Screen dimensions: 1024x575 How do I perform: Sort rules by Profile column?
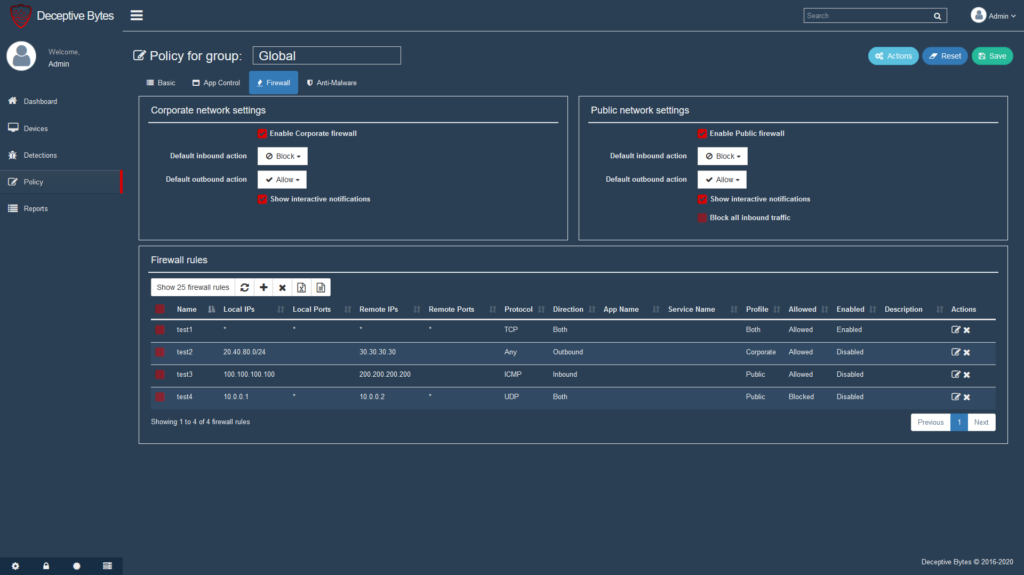pyautogui.click(x=762, y=310)
